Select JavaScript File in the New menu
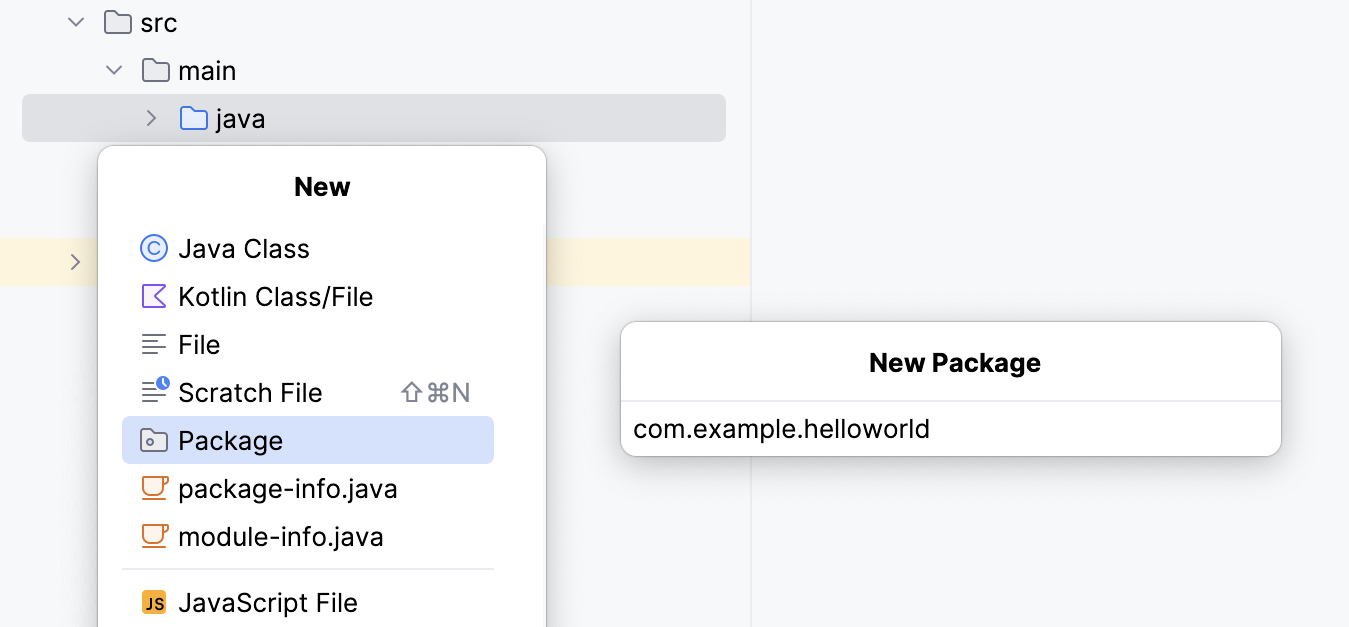Image resolution: width=1349 pixels, height=627 pixels. click(267, 602)
